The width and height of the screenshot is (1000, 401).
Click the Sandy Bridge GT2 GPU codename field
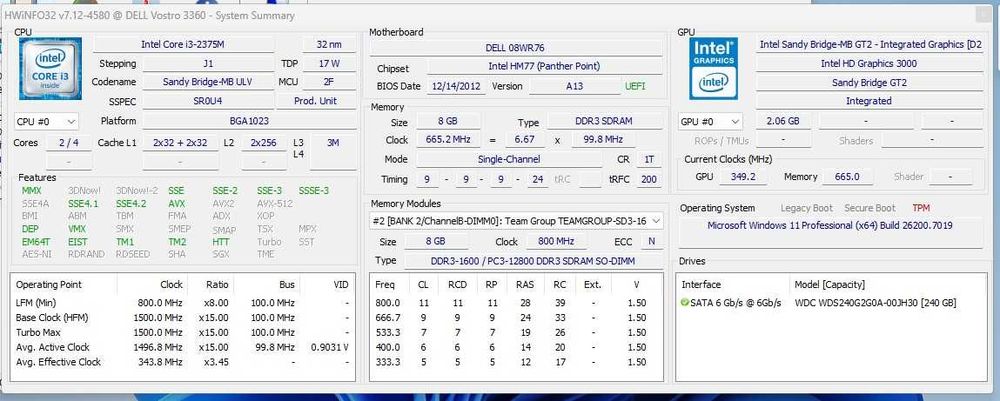click(869, 82)
